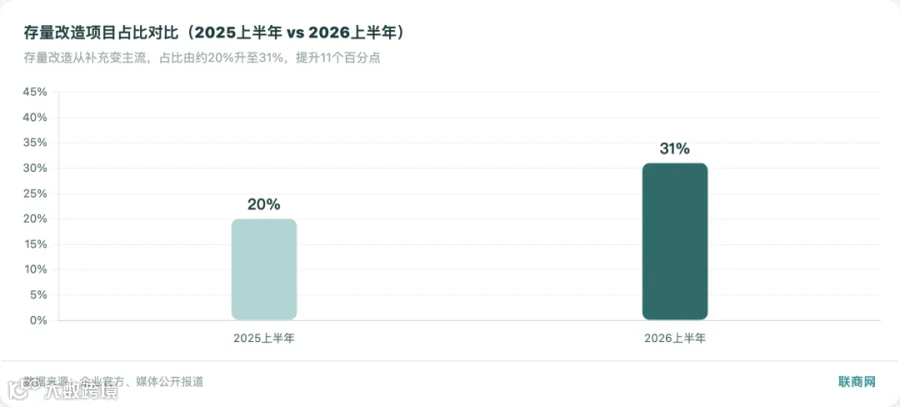Click the 2025上半年 x-axis label
The width and height of the screenshot is (900, 407).
264,338
